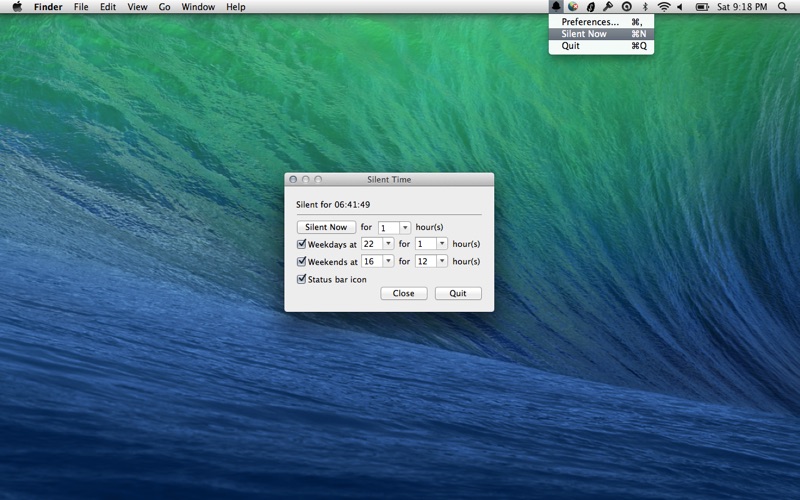The image size is (800, 500).
Task: Click the Close button in Silent Time
Action: click(404, 293)
